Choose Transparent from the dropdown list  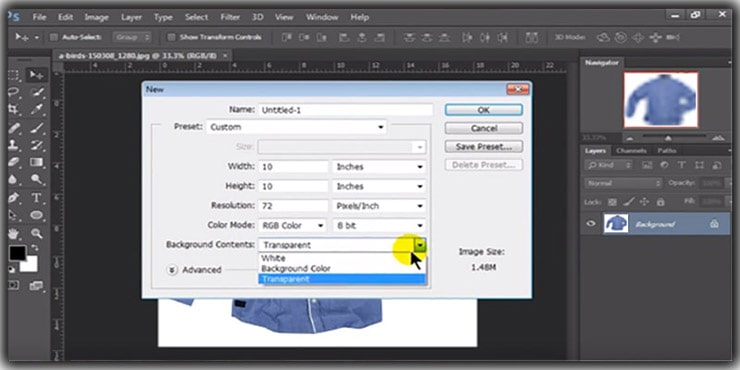tap(342, 279)
